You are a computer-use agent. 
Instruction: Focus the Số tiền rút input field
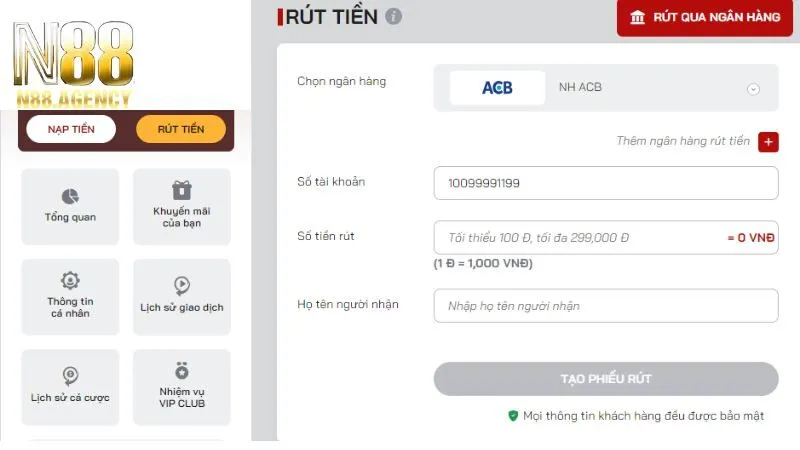click(x=575, y=238)
